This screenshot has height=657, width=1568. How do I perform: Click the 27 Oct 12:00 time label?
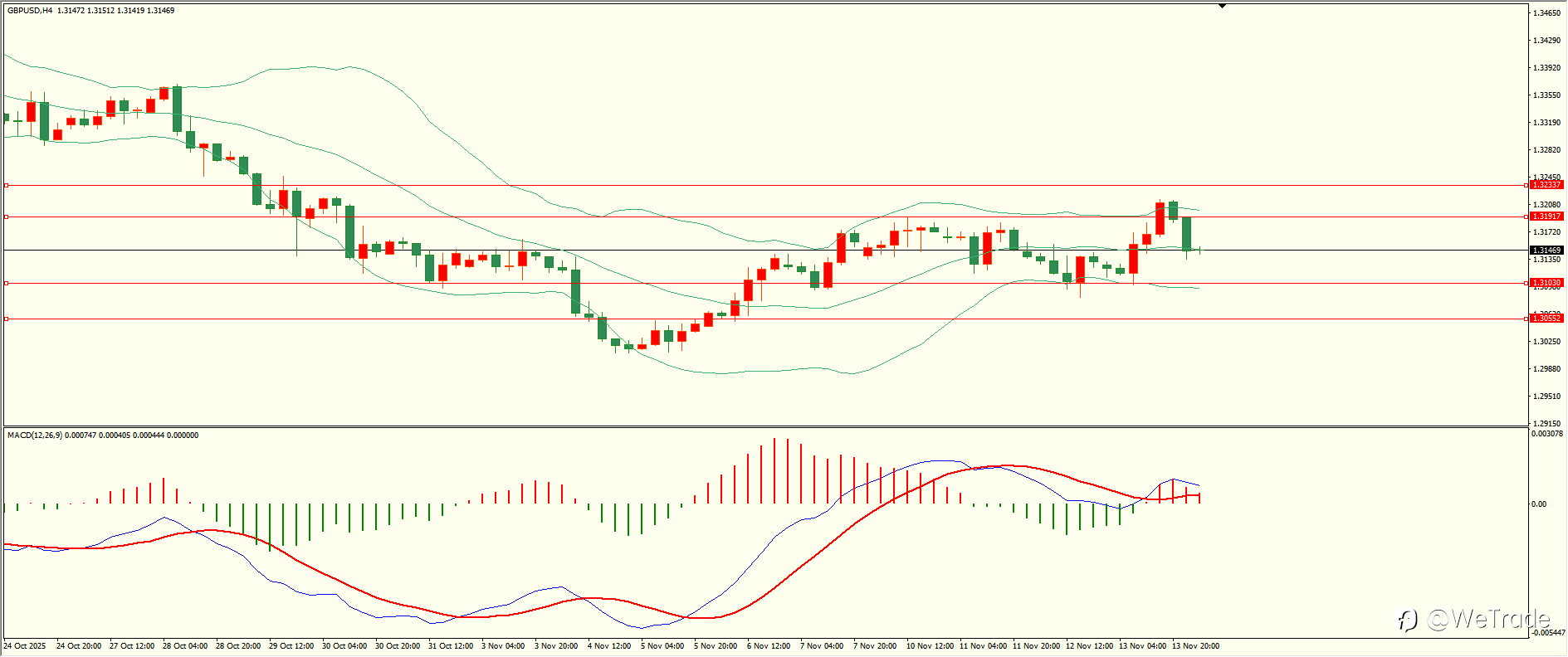132,646
